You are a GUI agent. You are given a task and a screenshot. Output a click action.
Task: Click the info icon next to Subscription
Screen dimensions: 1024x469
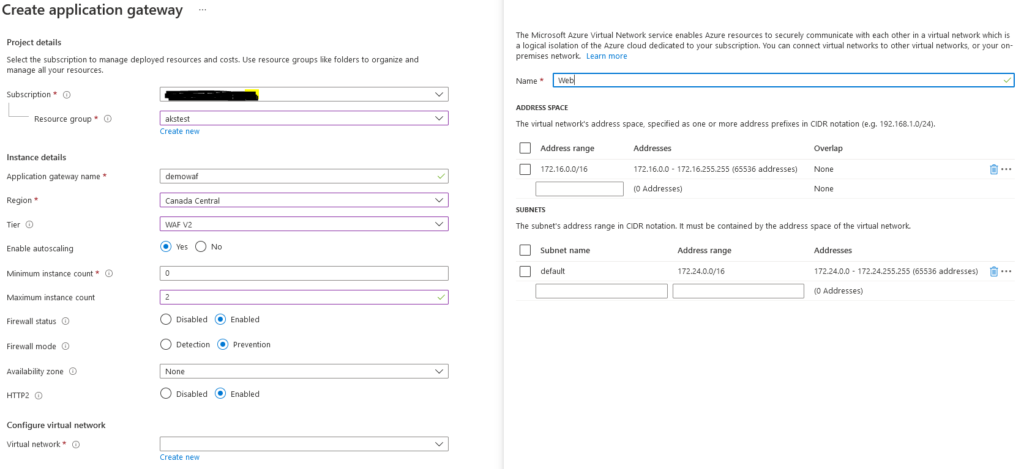coord(67,95)
